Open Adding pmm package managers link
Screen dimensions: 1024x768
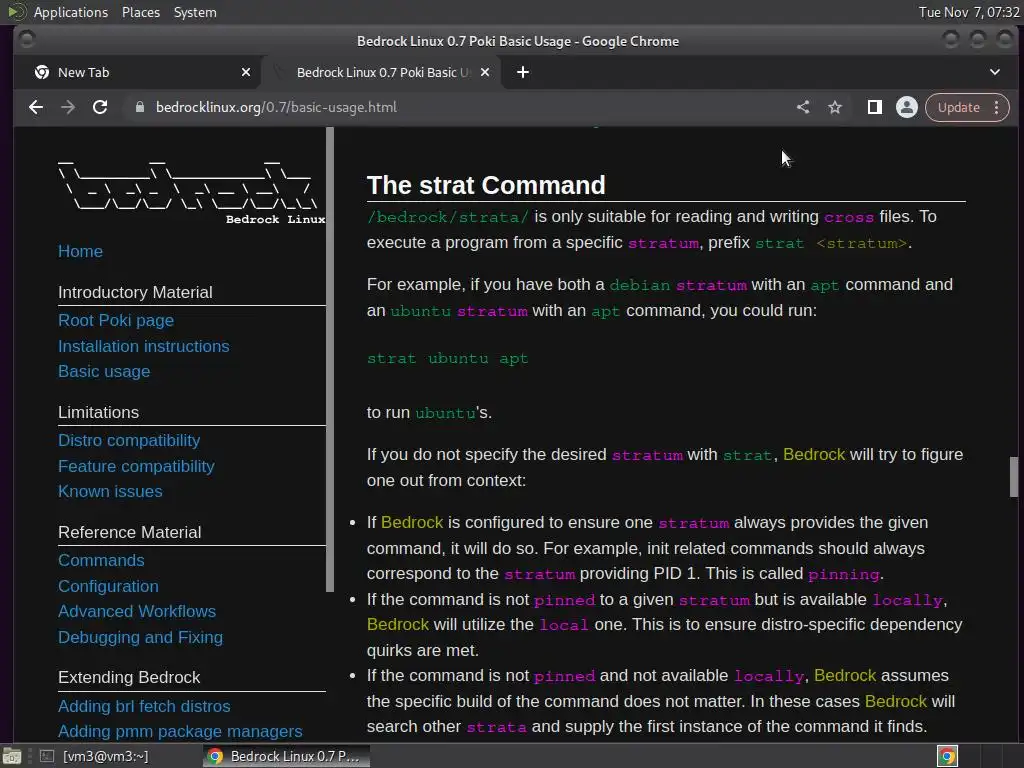180,731
